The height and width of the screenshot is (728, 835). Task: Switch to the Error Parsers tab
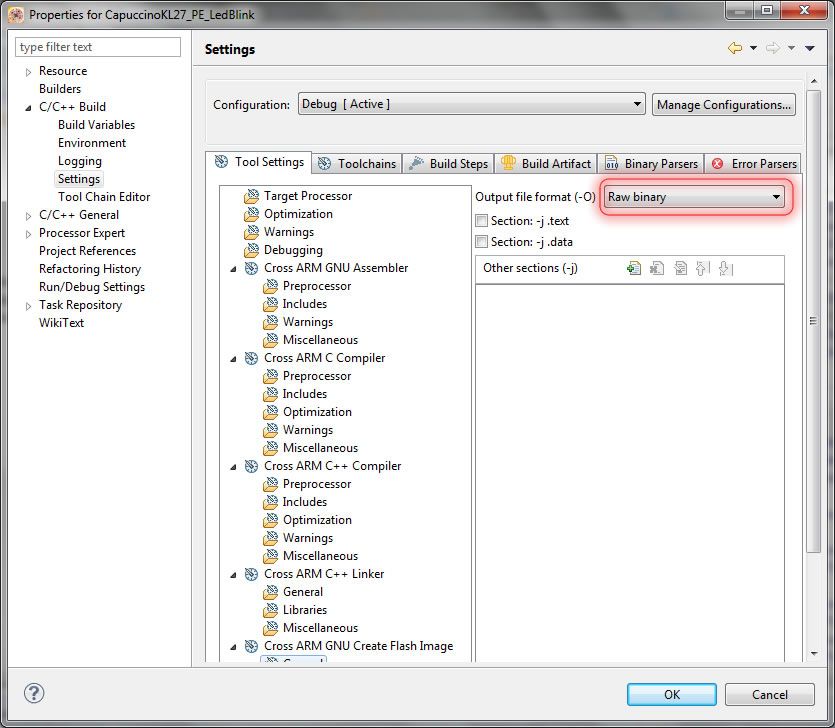(x=754, y=163)
